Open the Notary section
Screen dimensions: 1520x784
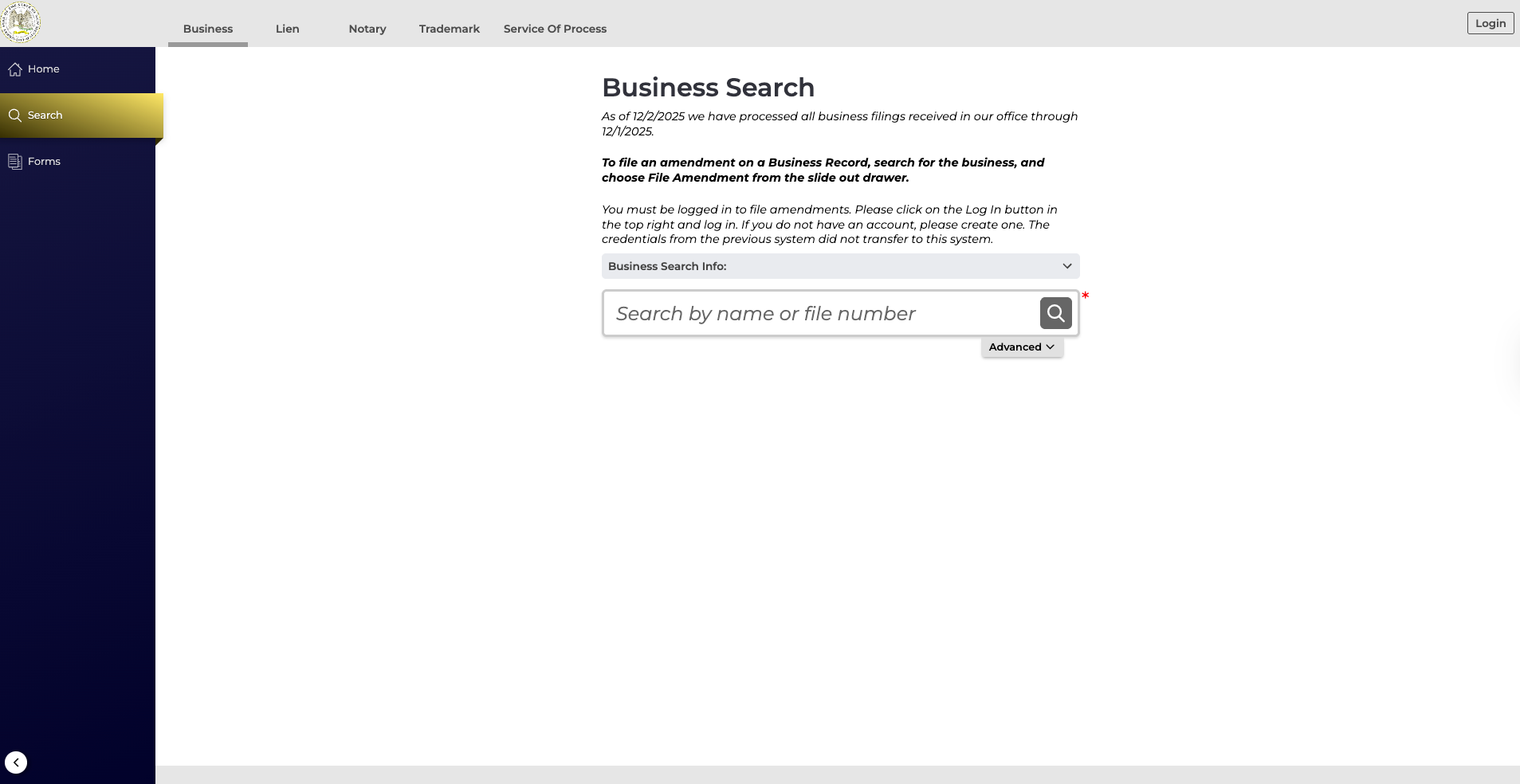pyautogui.click(x=367, y=29)
